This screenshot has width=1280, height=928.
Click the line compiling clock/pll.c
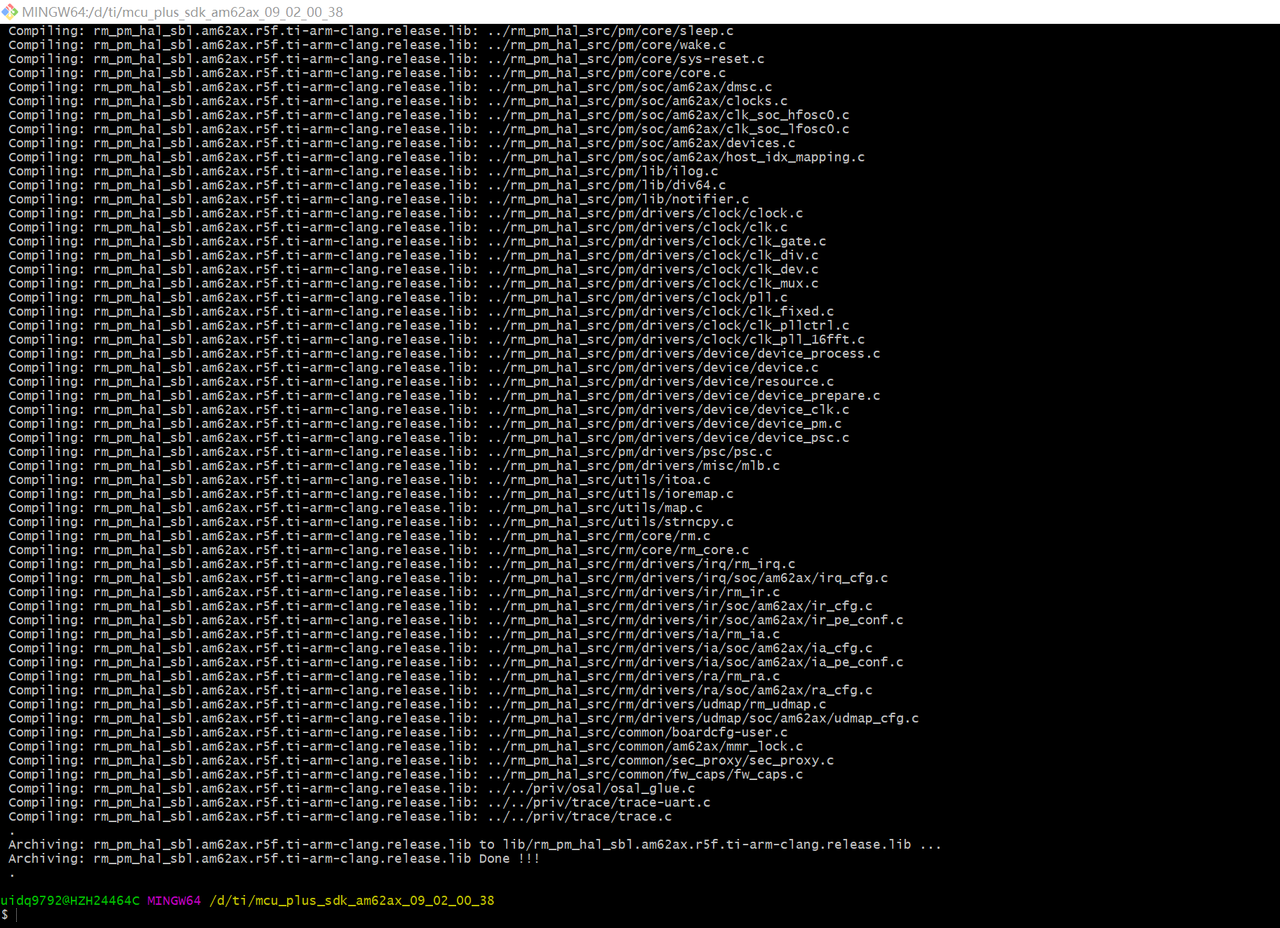[398, 297]
